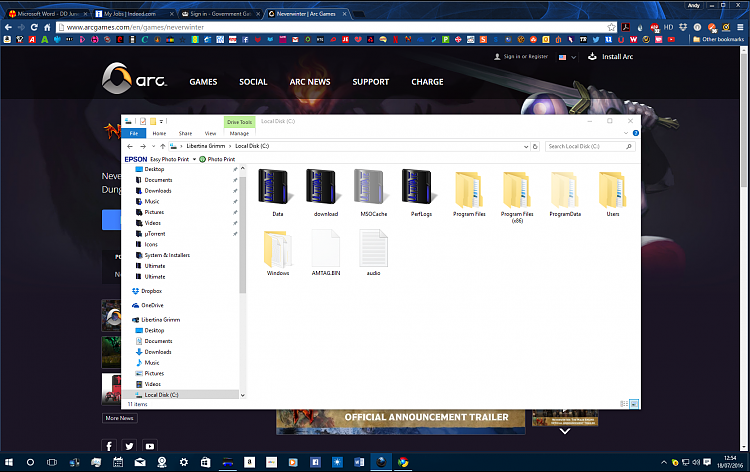Viewport: 750px width, 472px height.
Task: Select the audio file
Action: click(x=374, y=249)
